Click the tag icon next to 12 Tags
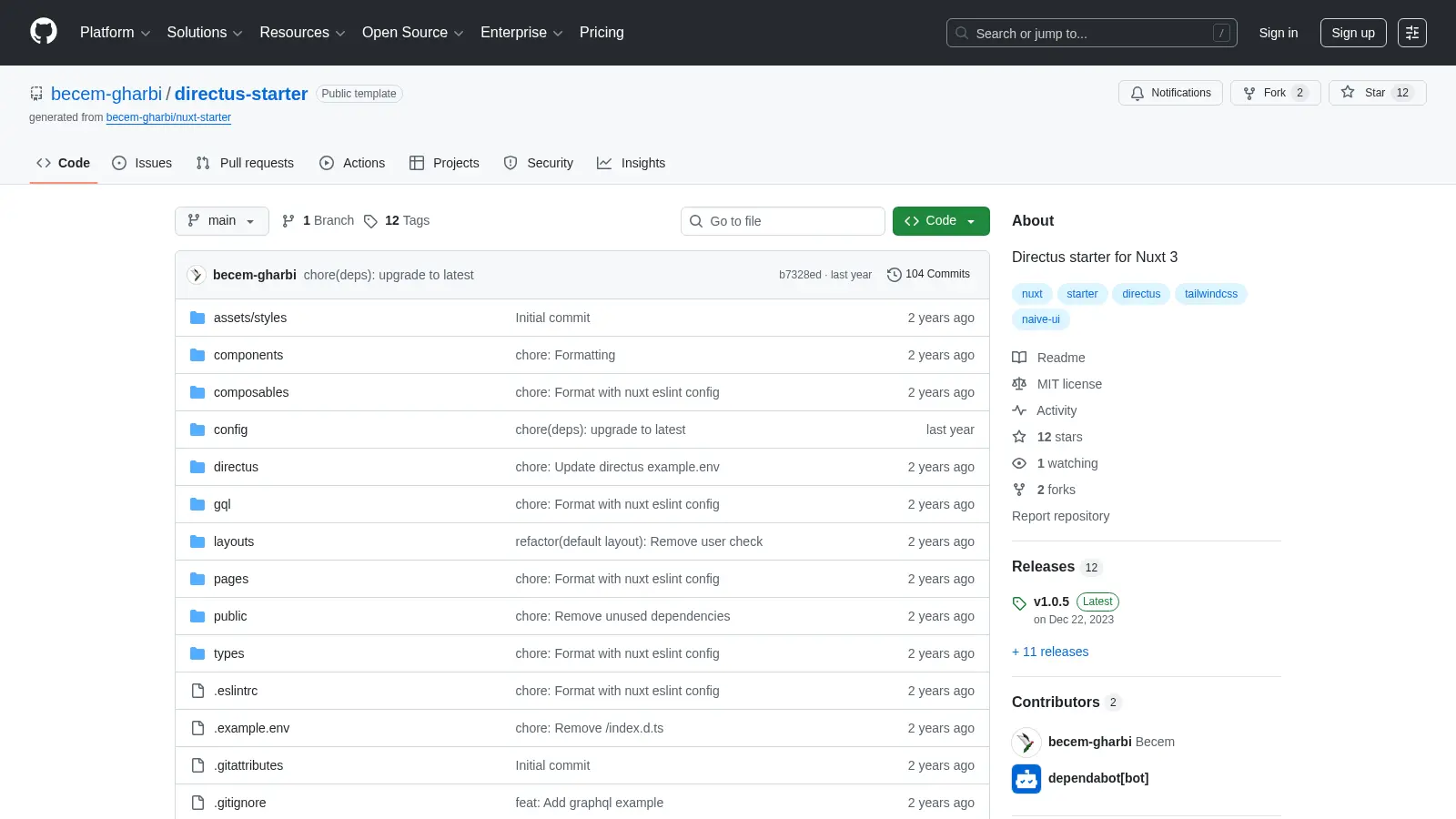The width and height of the screenshot is (1456, 819). (370, 221)
